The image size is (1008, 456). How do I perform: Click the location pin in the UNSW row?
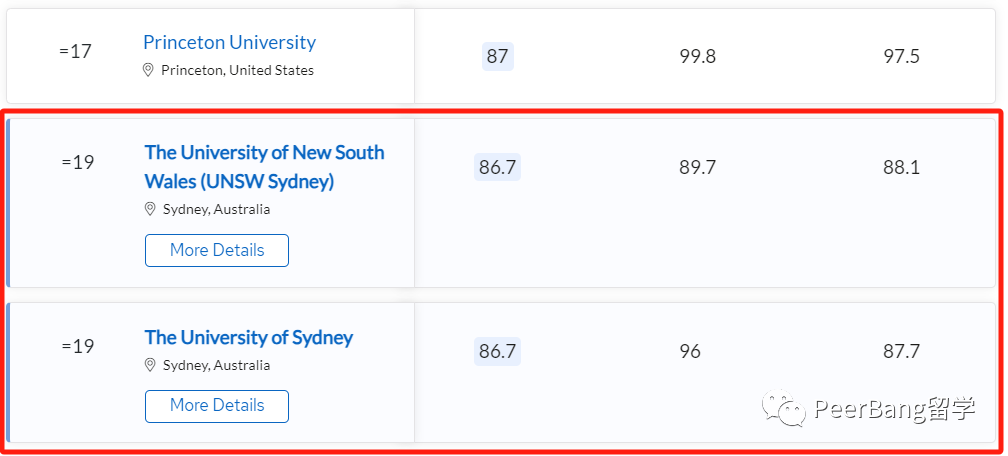(x=150, y=209)
